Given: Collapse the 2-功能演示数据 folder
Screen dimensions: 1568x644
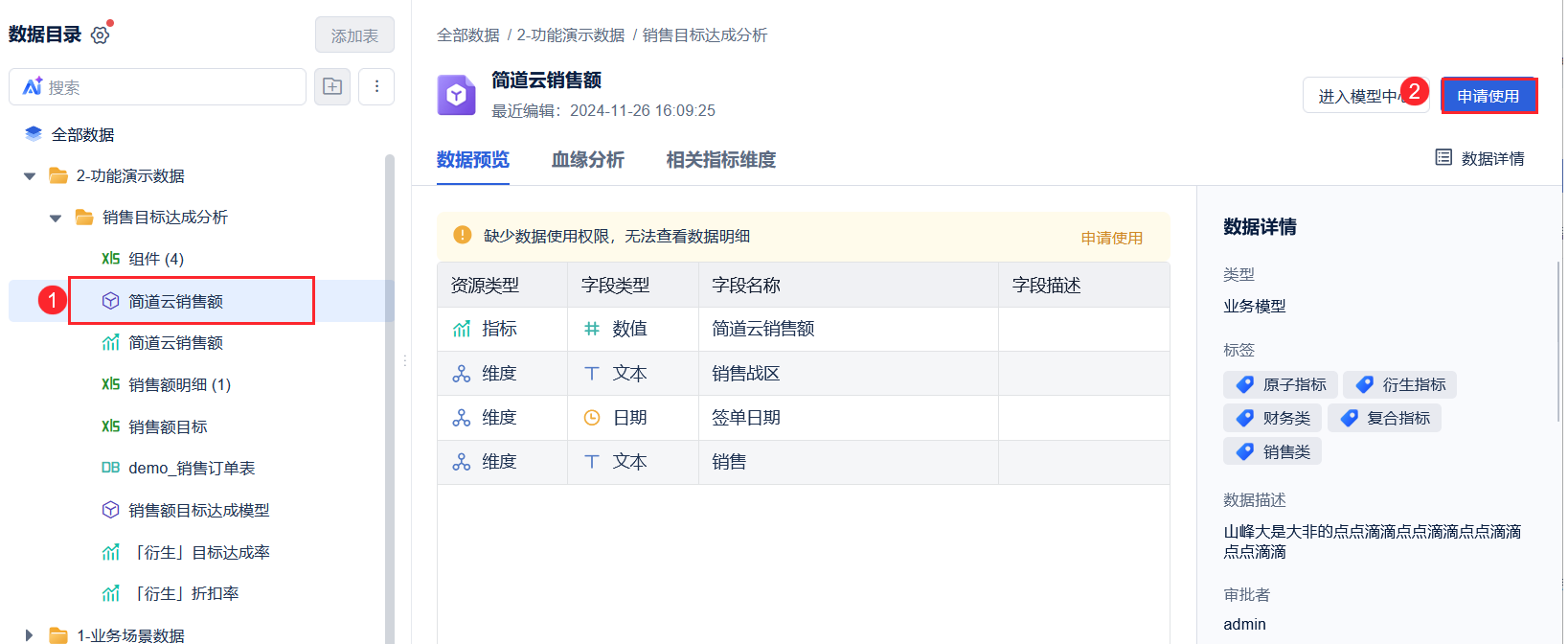Looking at the screenshot, I should 30,176.
